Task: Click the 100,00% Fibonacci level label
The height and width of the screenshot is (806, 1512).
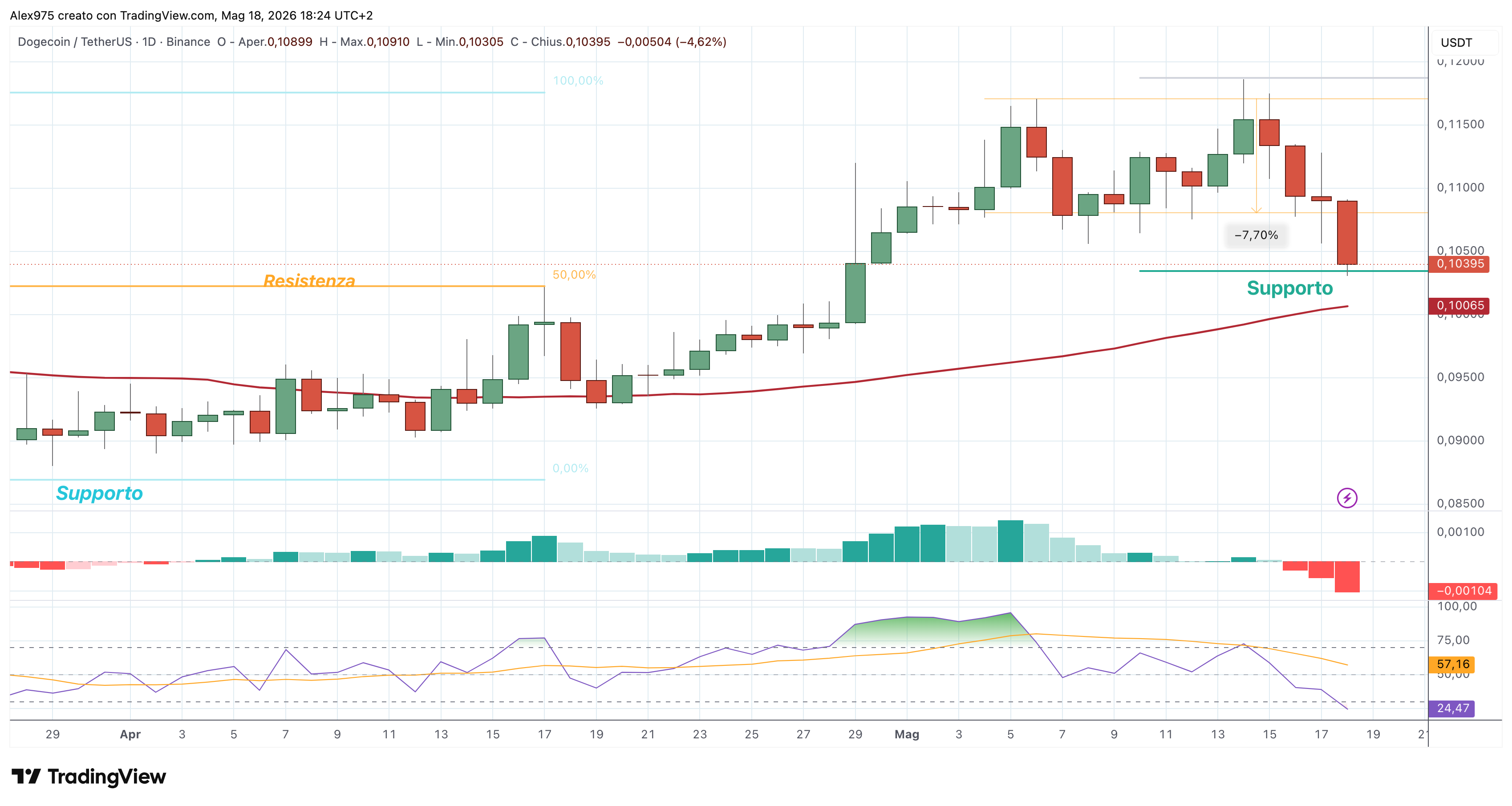Action: (578, 81)
